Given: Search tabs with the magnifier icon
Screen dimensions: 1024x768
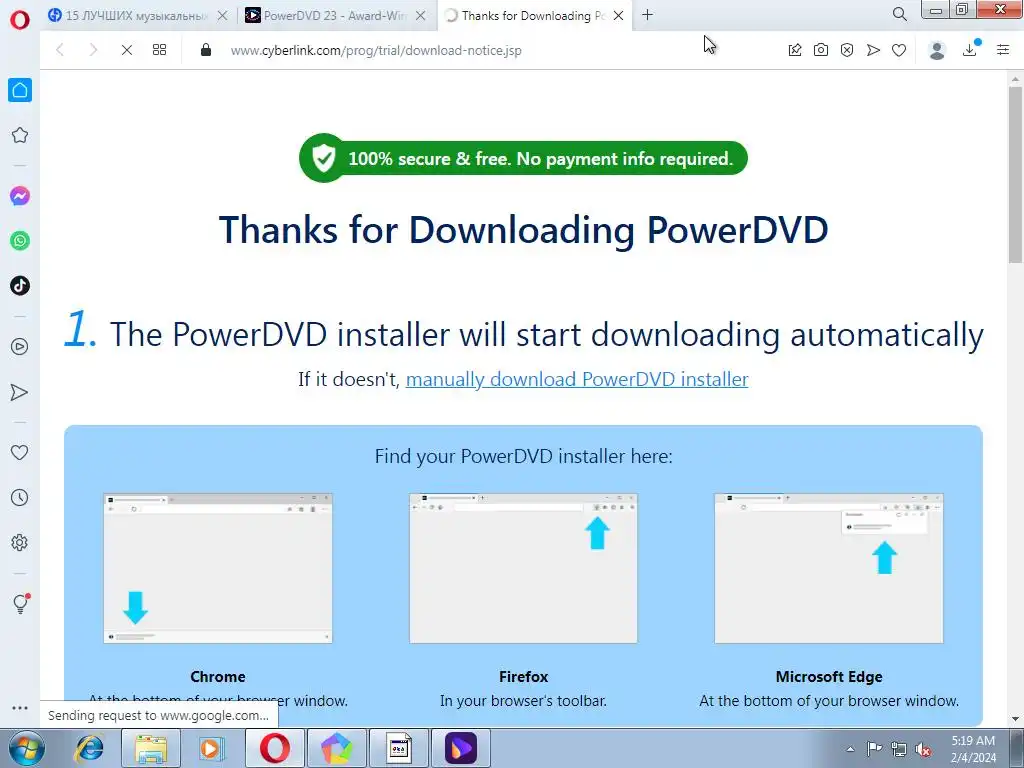Looking at the screenshot, I should pyautogui.click(x=899, y=14).
